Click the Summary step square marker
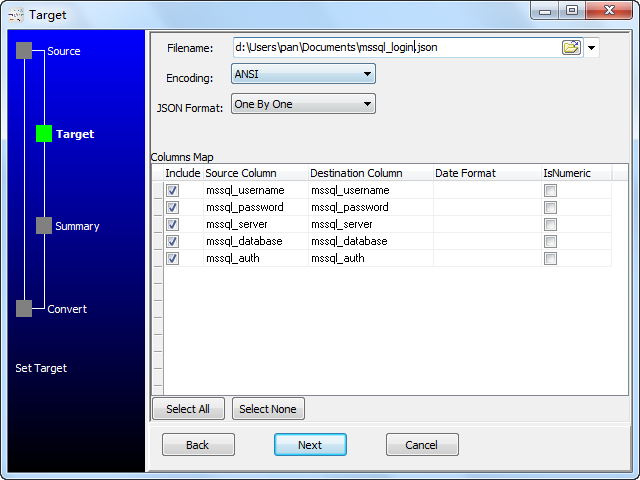The image size is (640, 480). (44, 226)
